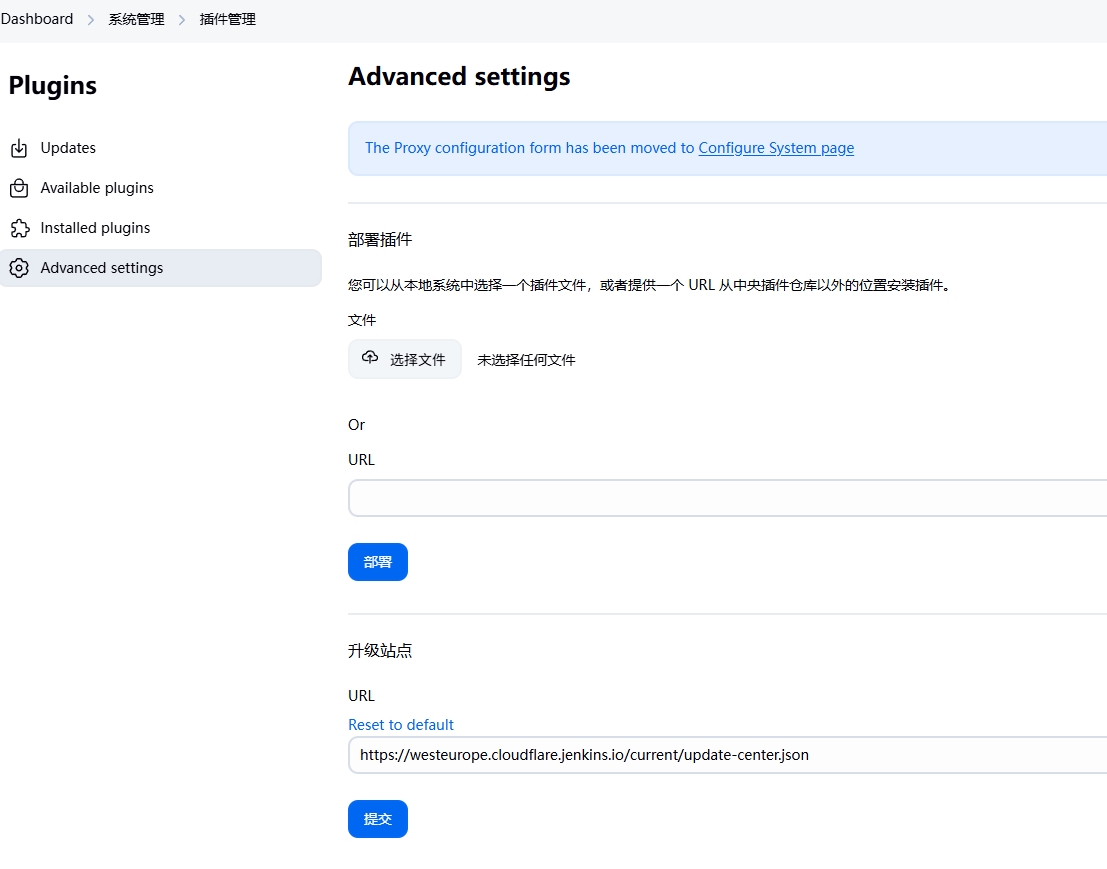Screen dimensions: 1107x869
Task: Go to Dashboard in the breadcrumb
Action: [x=37, y=19]
